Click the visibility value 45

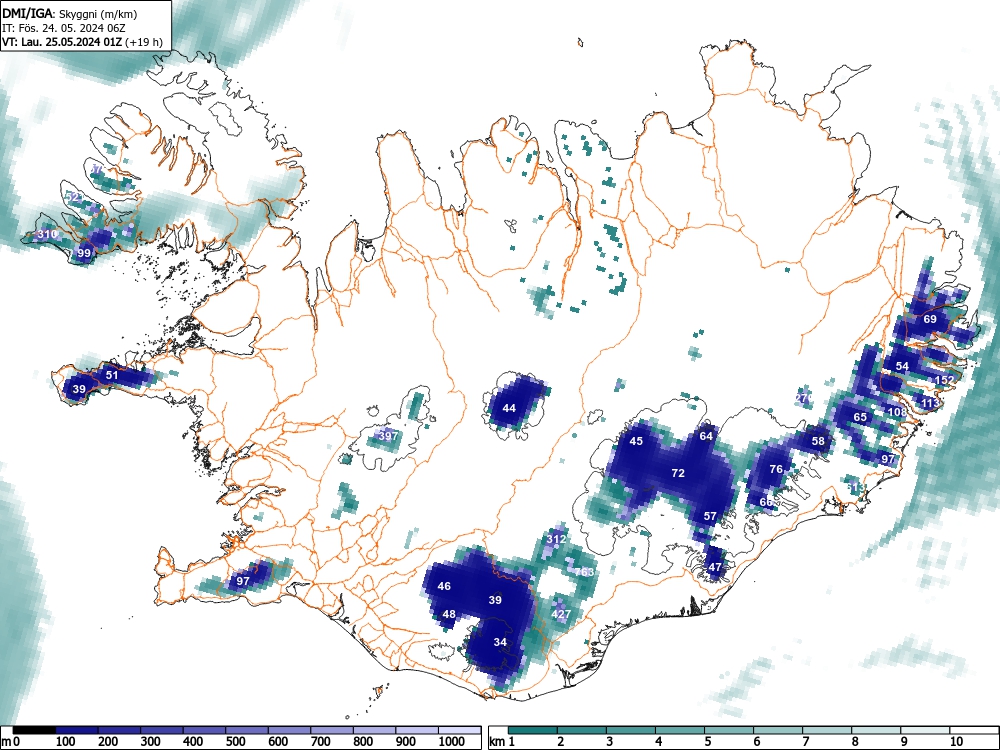click(636, 441)
